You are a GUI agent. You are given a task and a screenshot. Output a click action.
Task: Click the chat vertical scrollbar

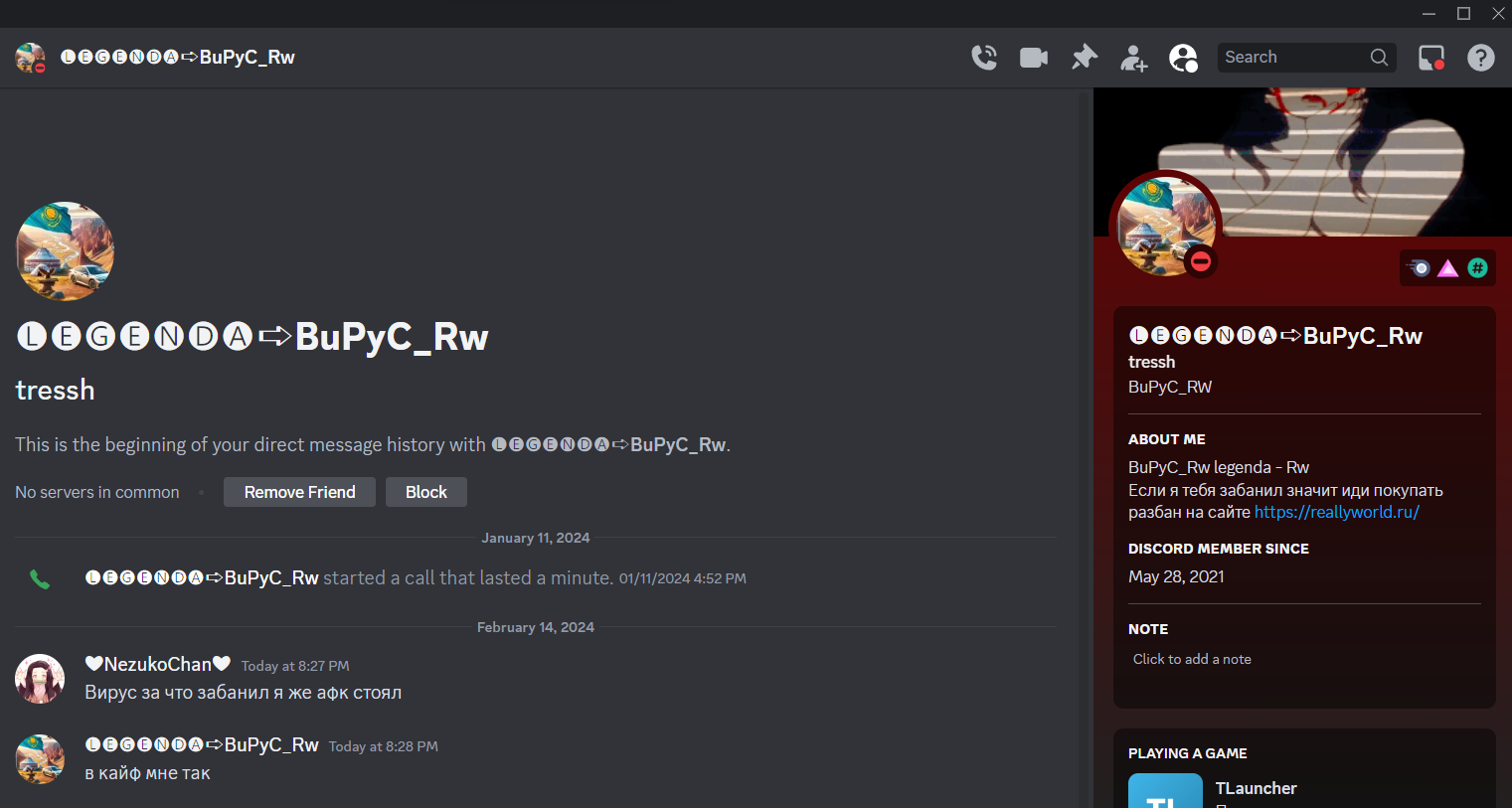1085,447
